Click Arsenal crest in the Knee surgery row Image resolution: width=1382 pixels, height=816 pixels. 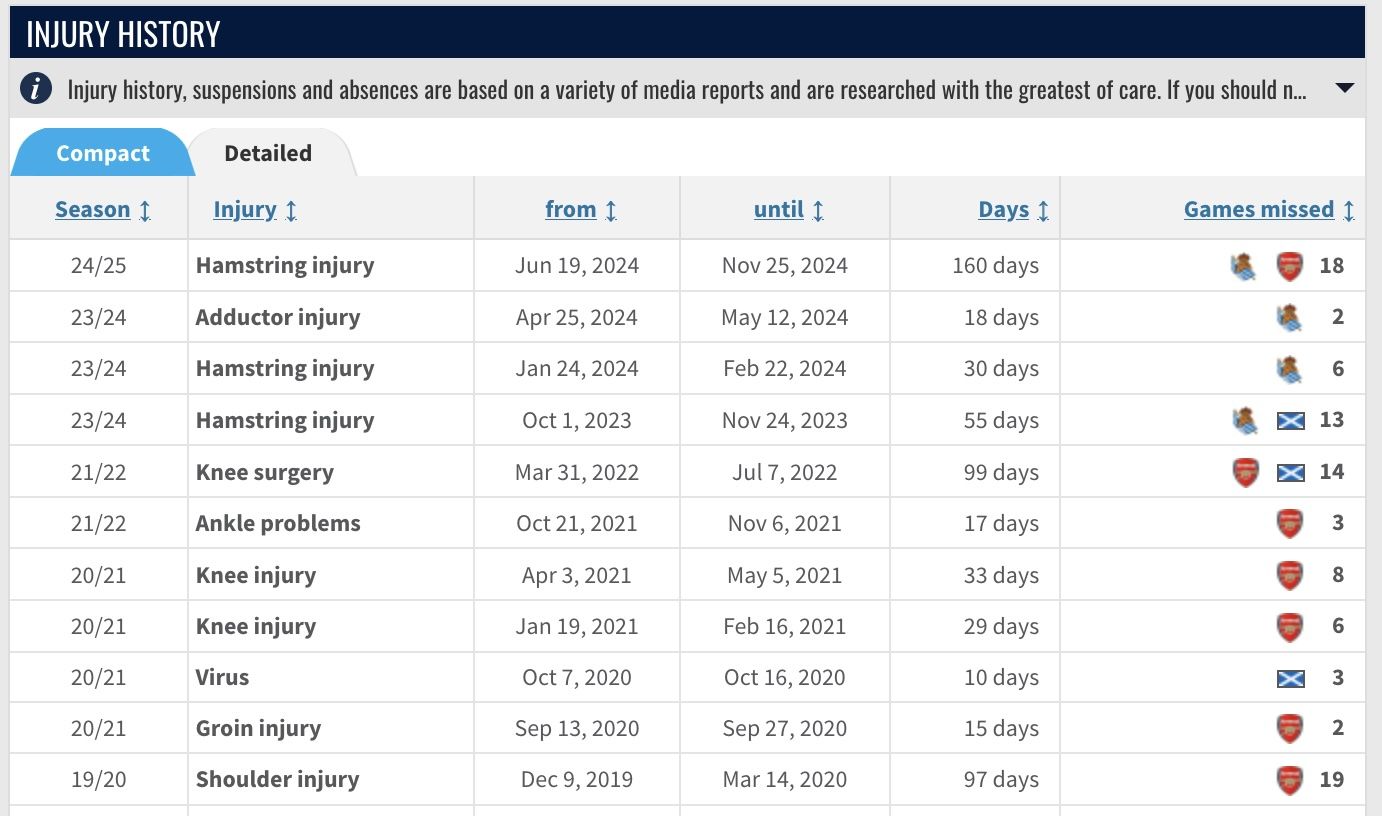pyautogui.click(x=1245, y=472)
